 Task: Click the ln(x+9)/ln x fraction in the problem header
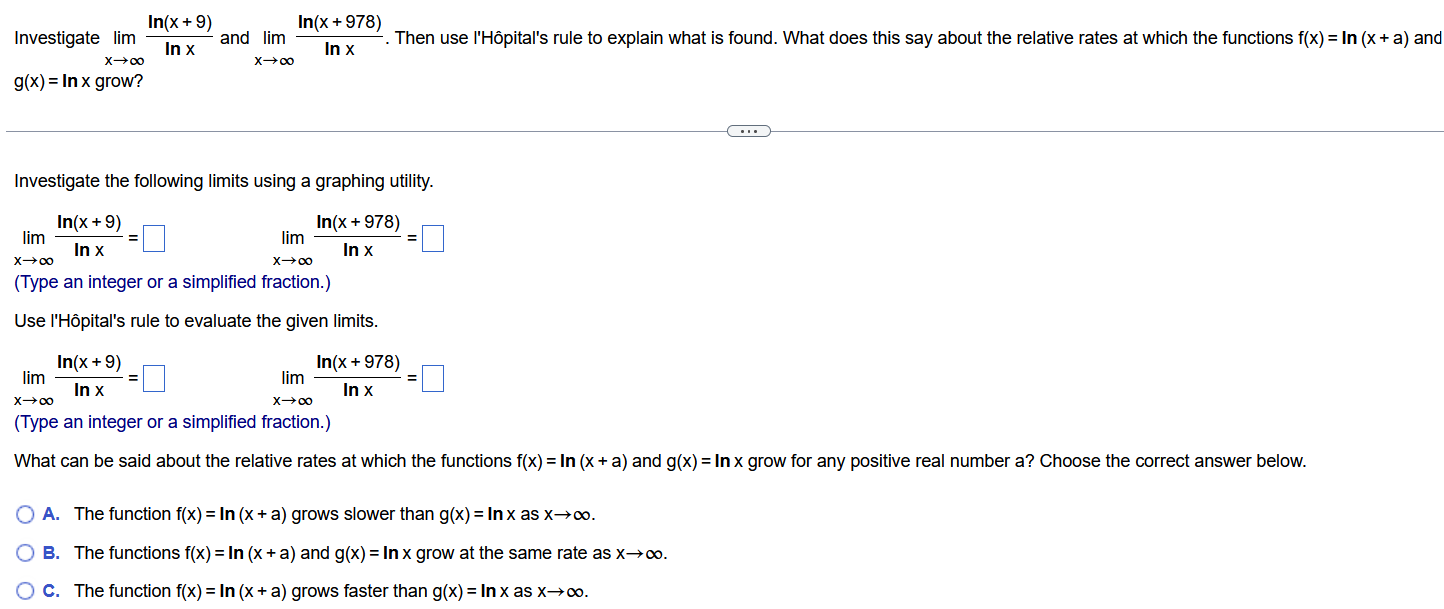179,35
